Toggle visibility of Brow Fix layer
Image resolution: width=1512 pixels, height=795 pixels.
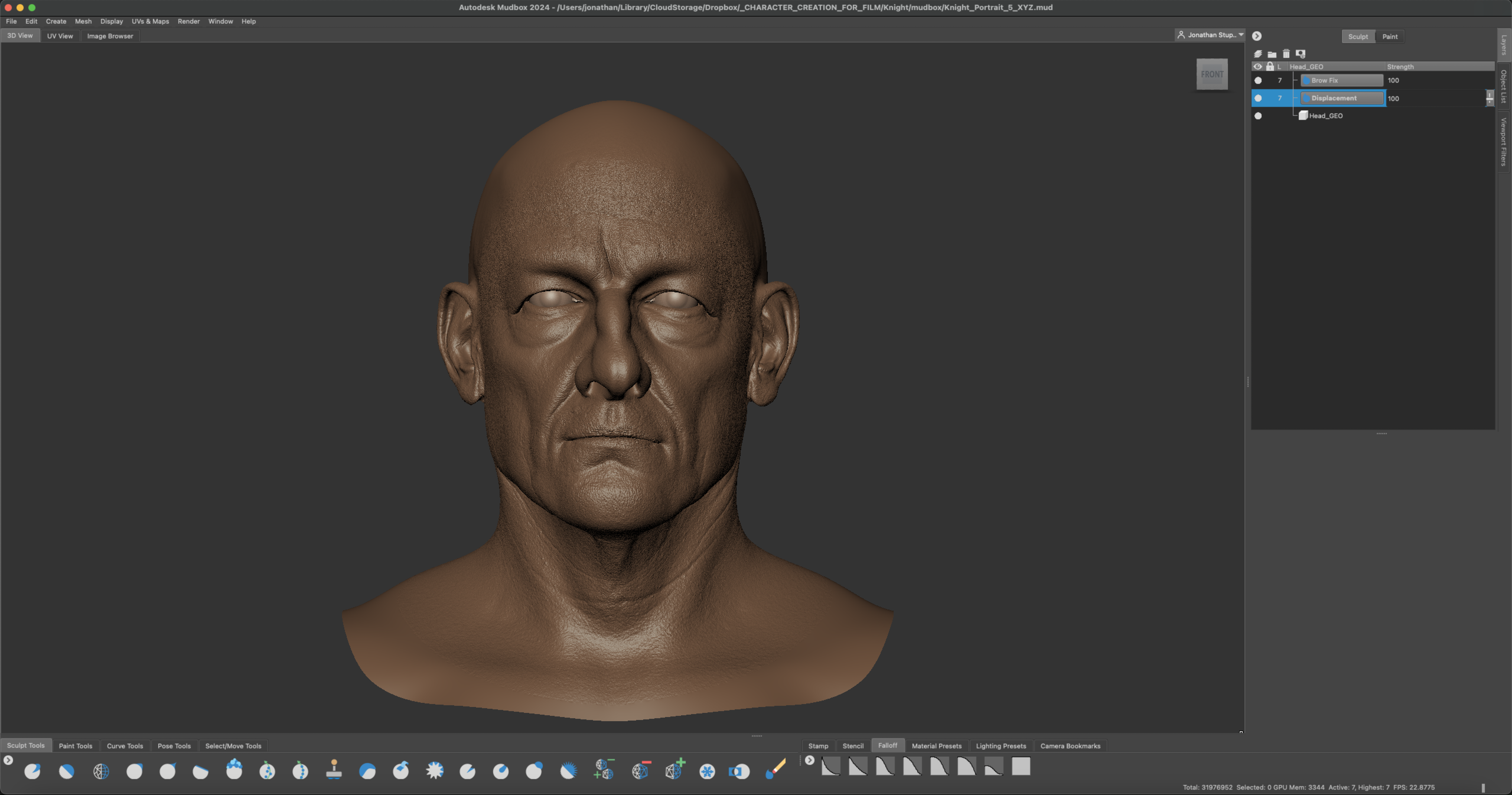[1258, 80]
